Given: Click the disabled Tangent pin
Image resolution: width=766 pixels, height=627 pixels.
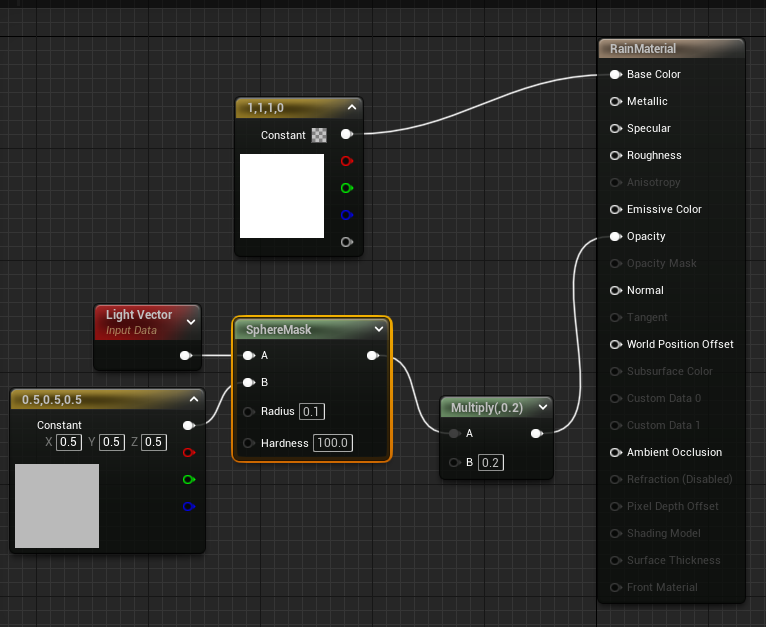Looking at the screenshot, I should [616, 318].
